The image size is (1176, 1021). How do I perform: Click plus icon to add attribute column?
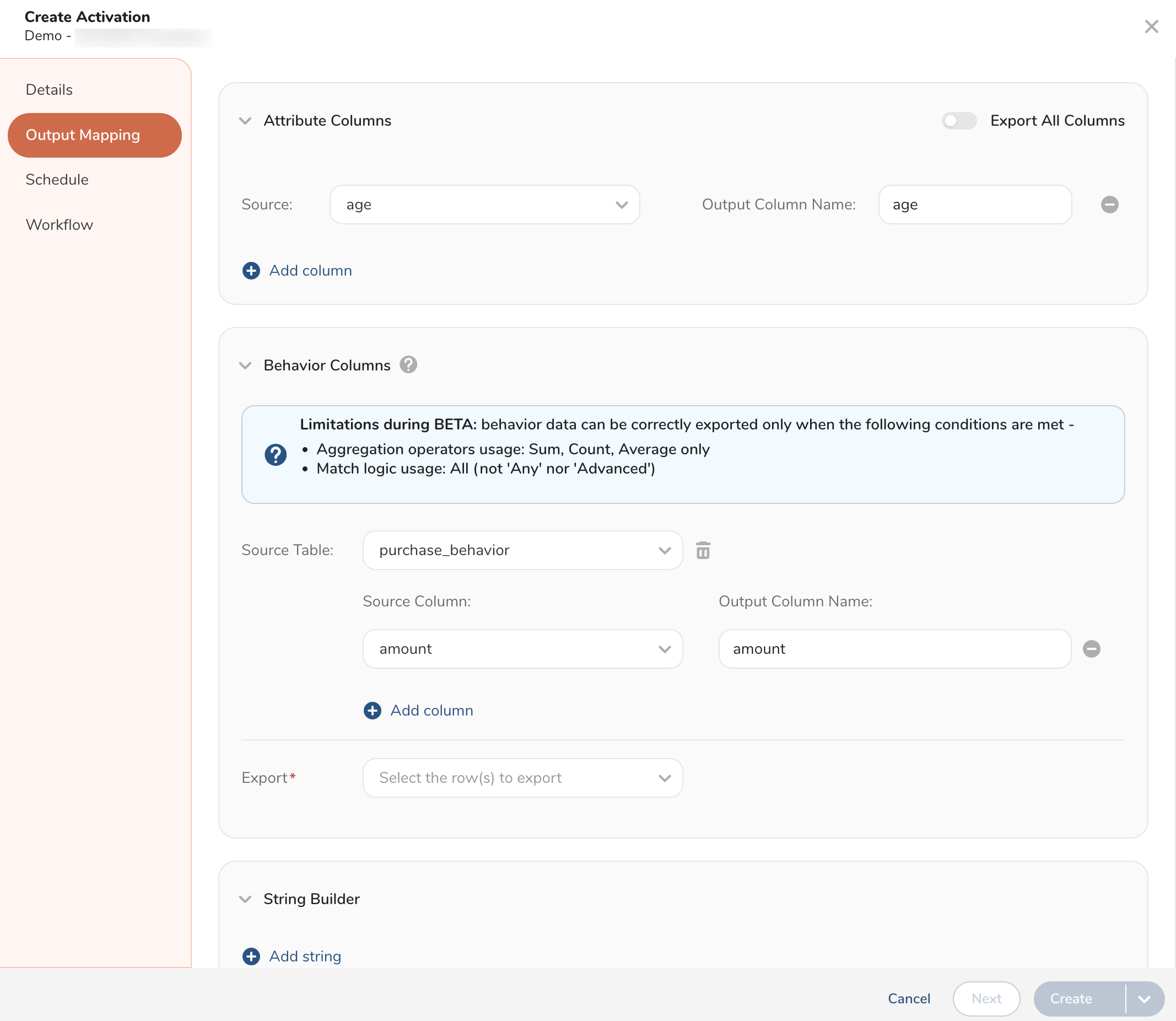pos(251,271)
